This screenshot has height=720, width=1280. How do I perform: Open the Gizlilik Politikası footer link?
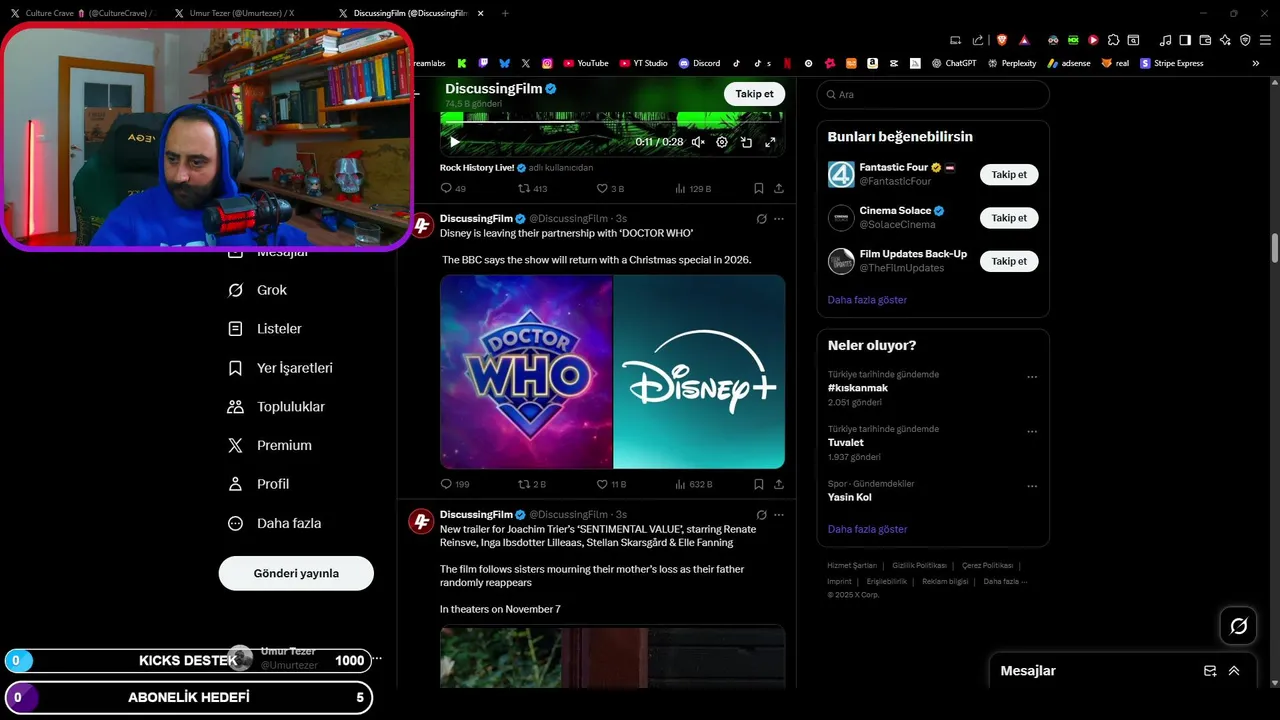pyautogui.click(x=919, y=566)
